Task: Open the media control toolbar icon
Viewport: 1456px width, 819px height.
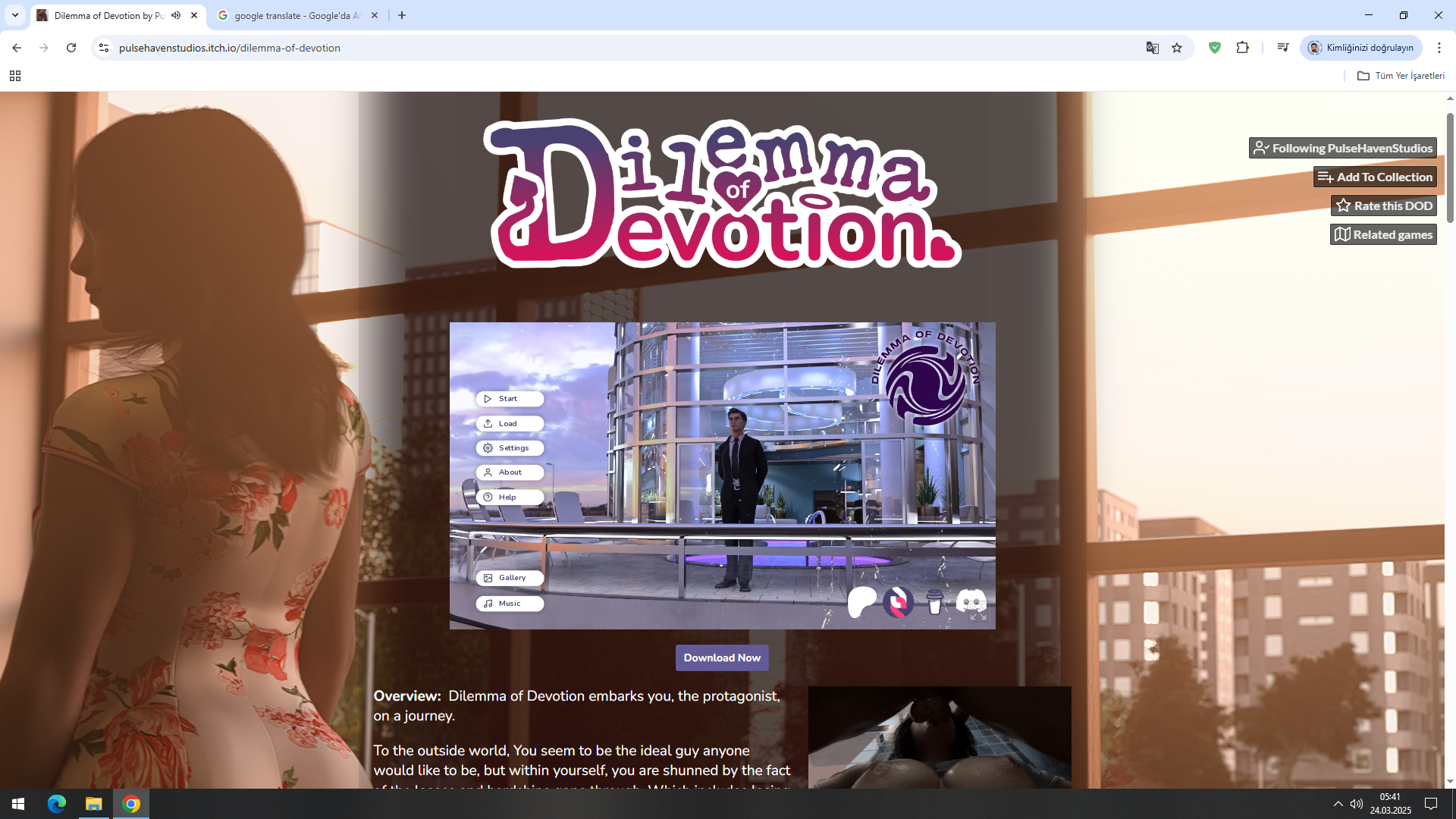Action: [1282, 48]
